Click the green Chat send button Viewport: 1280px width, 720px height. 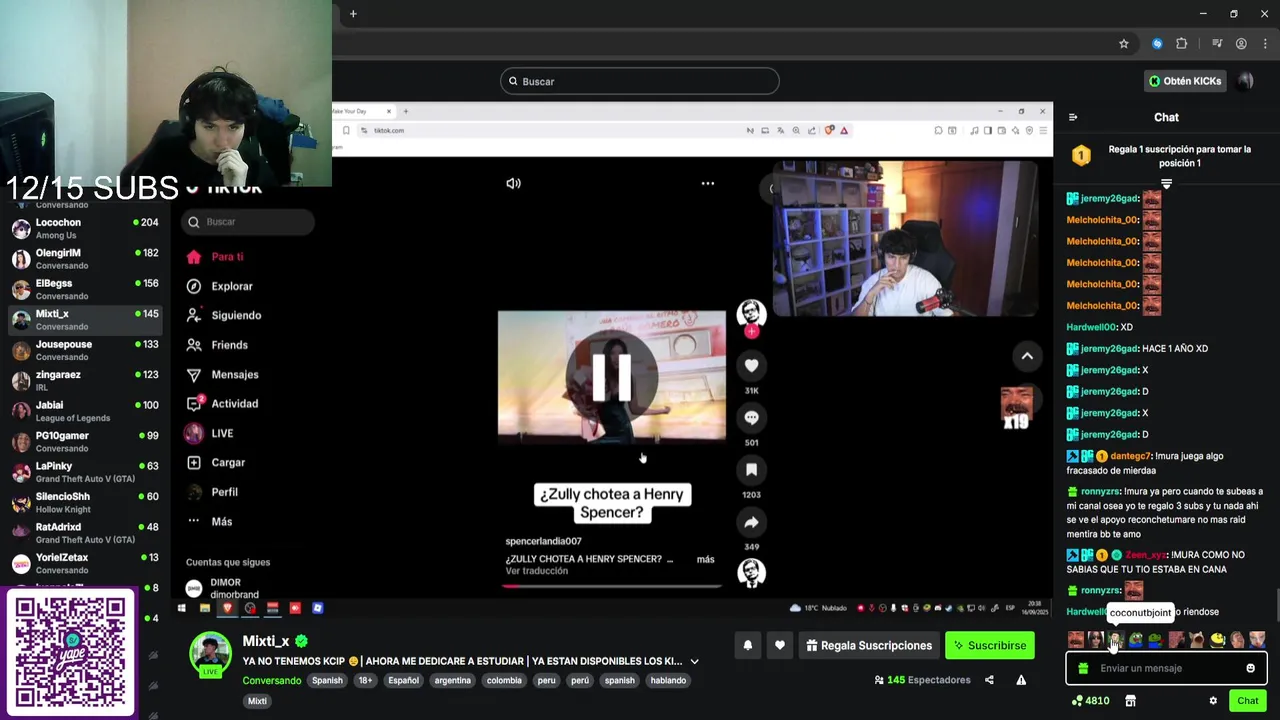1248,701
